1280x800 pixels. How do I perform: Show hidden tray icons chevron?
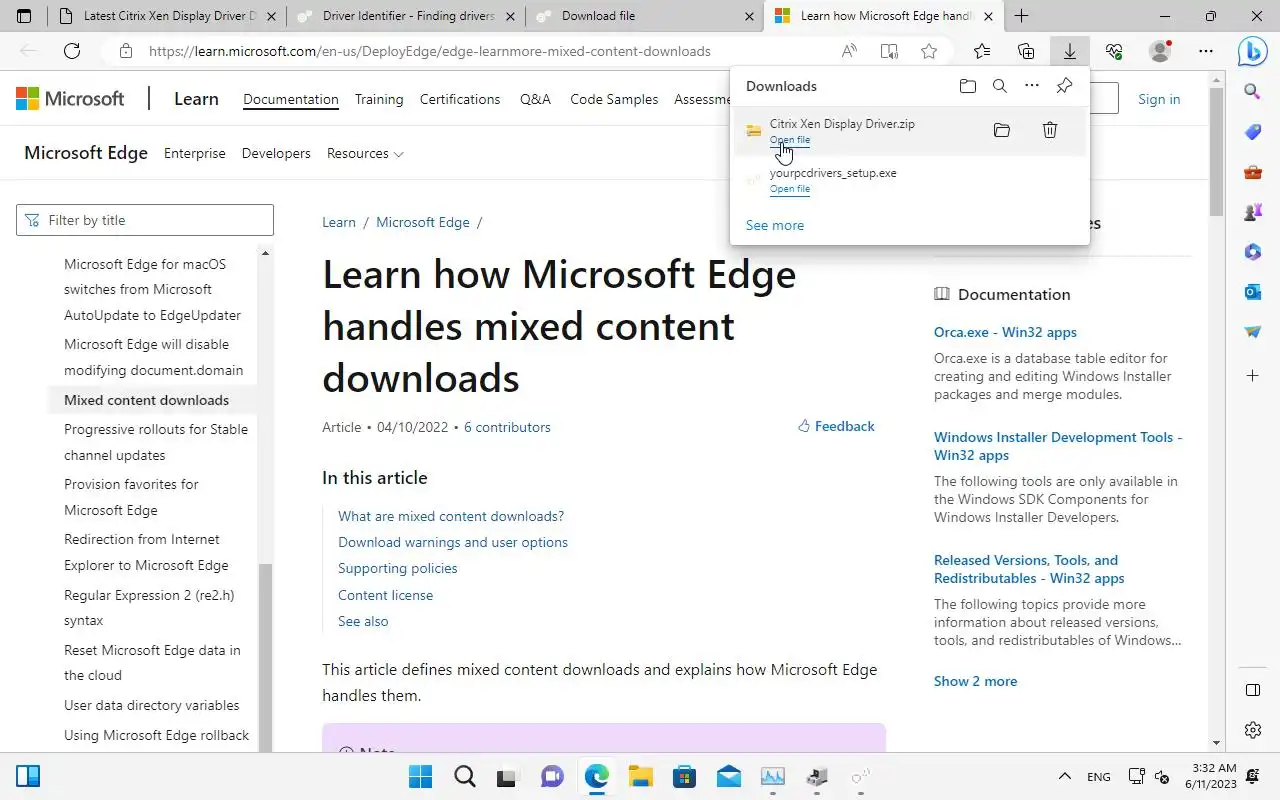(x=1065, y=777)
